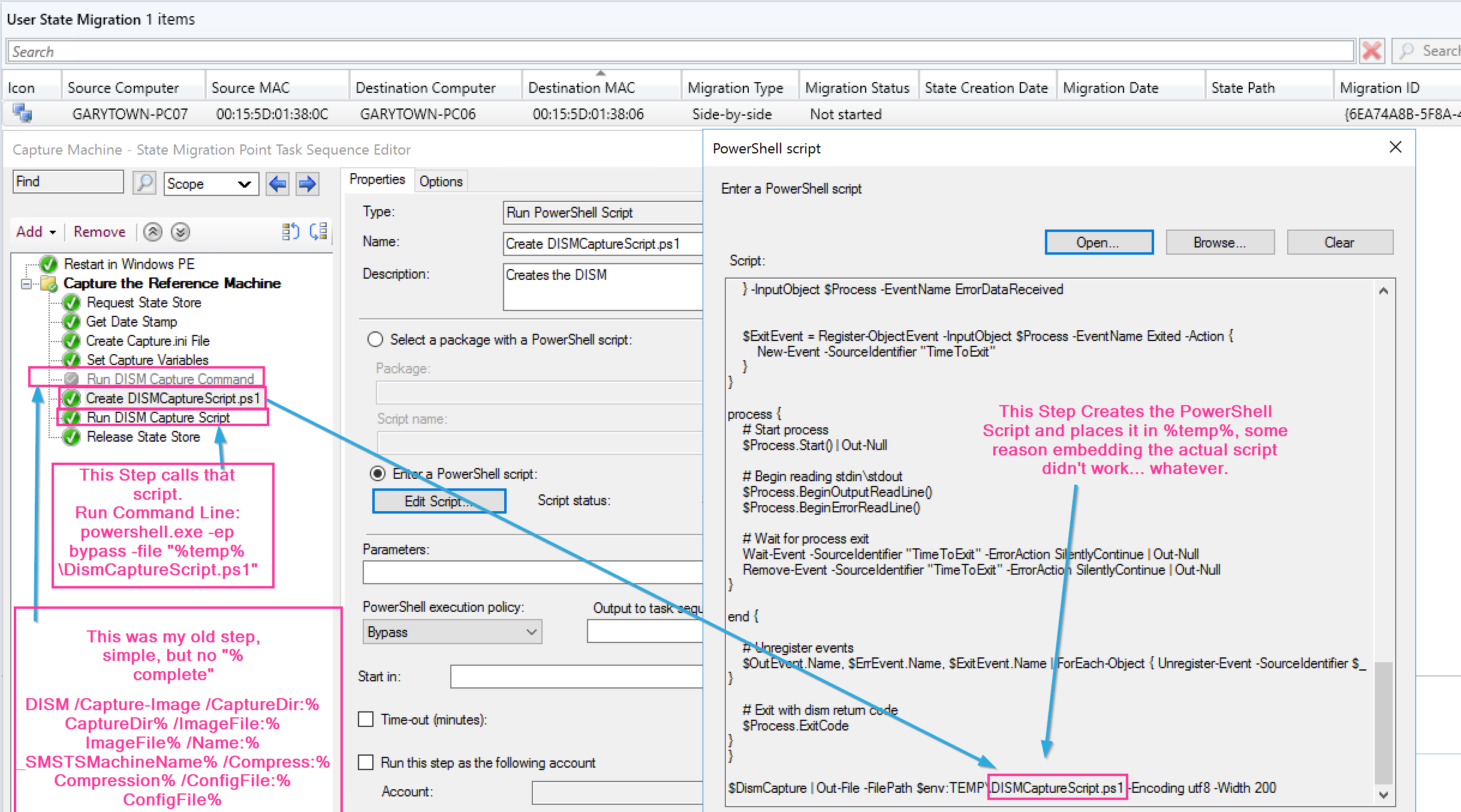
Task: Check Run this step as following account
Action: (x=366, y=763)
